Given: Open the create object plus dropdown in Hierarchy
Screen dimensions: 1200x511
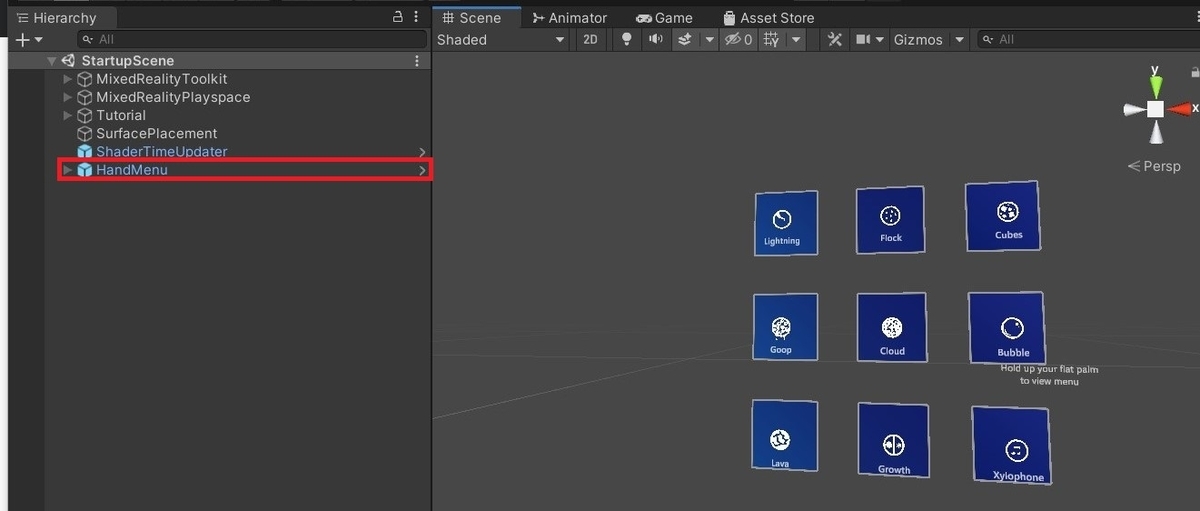Looking at the screenshot, I should click(x=28, y=40).
